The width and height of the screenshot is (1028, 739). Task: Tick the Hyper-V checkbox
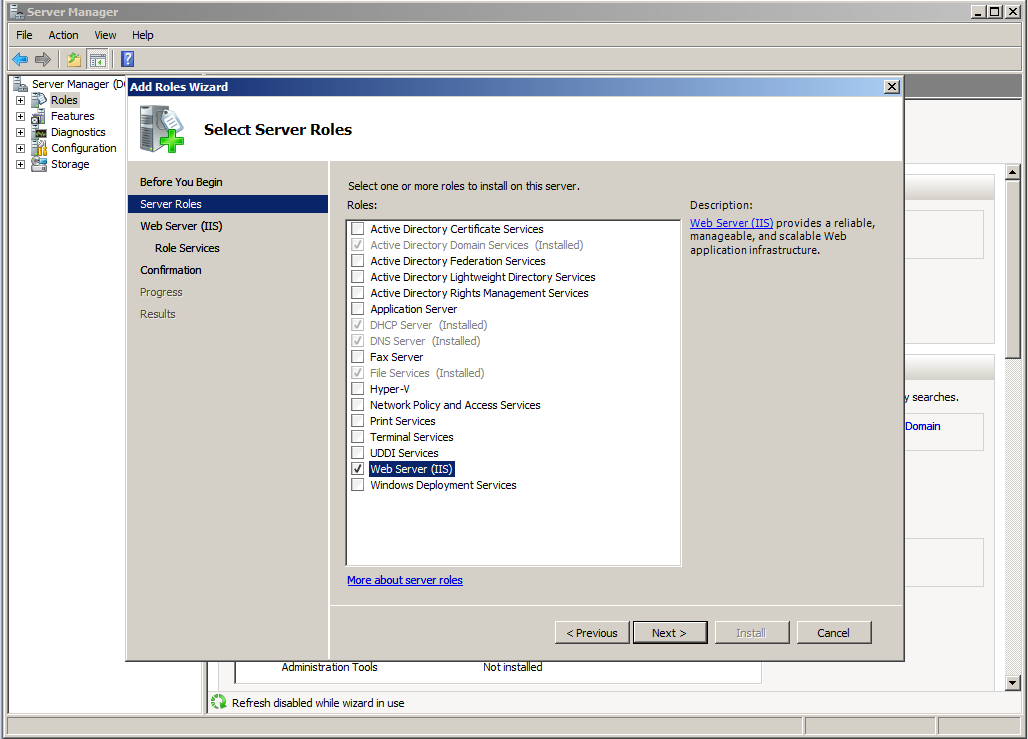point(357,389)
